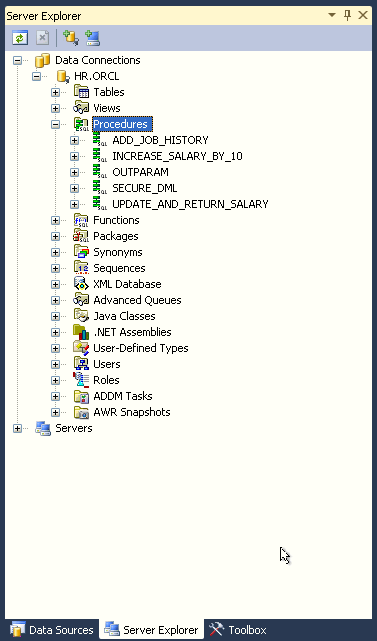This screenshot has width=377, height=641.
Task: Select the User-Defined Types label
Action: (141, 348)
